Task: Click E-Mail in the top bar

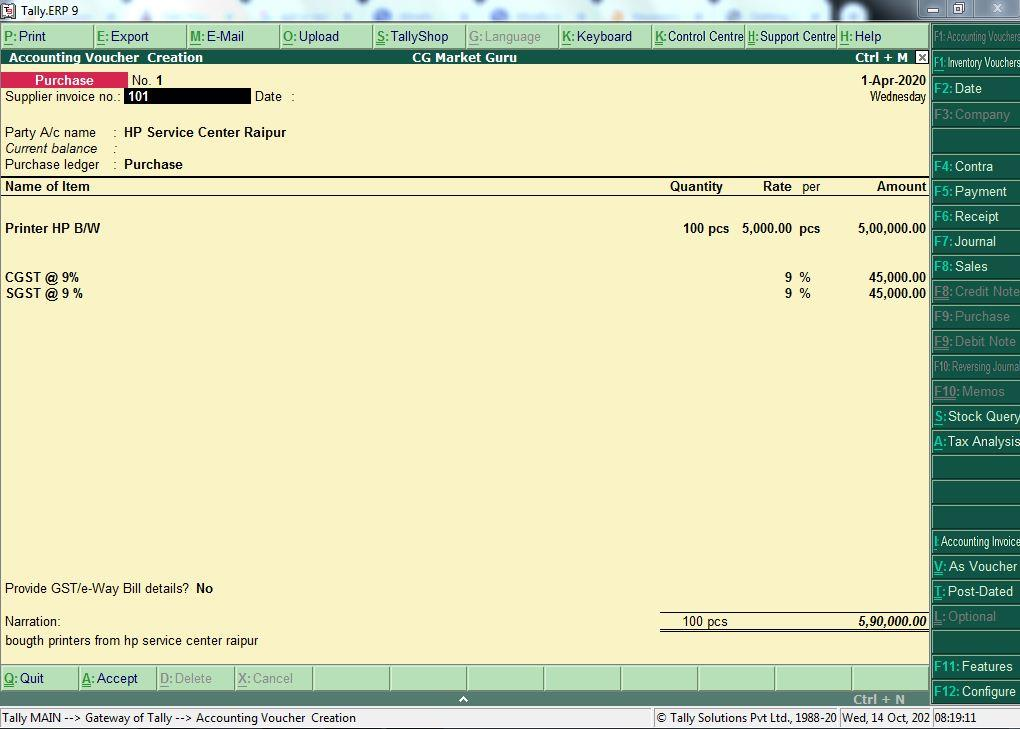Action: tap(217, 36)
